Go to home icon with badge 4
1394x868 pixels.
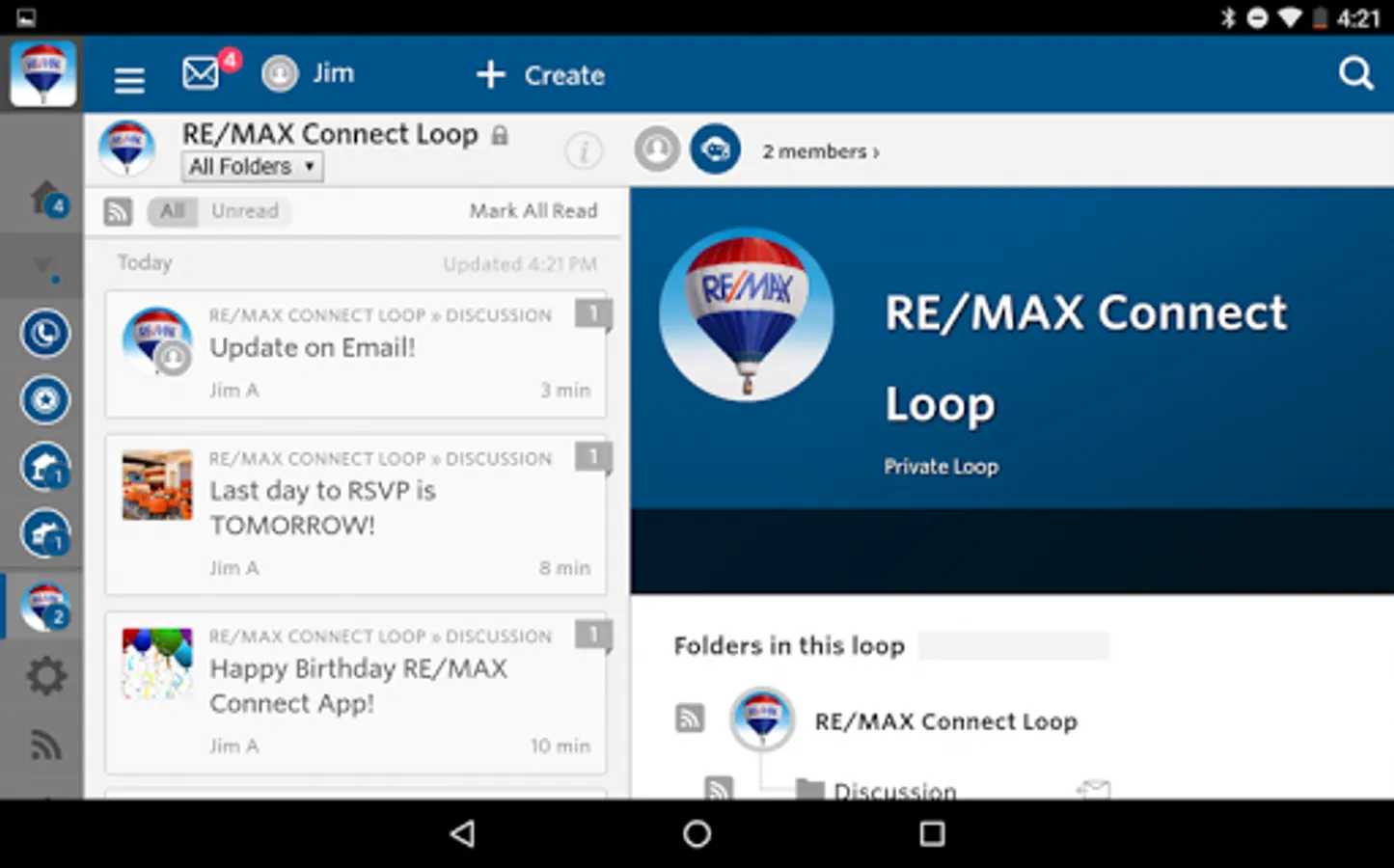(47, 199)
